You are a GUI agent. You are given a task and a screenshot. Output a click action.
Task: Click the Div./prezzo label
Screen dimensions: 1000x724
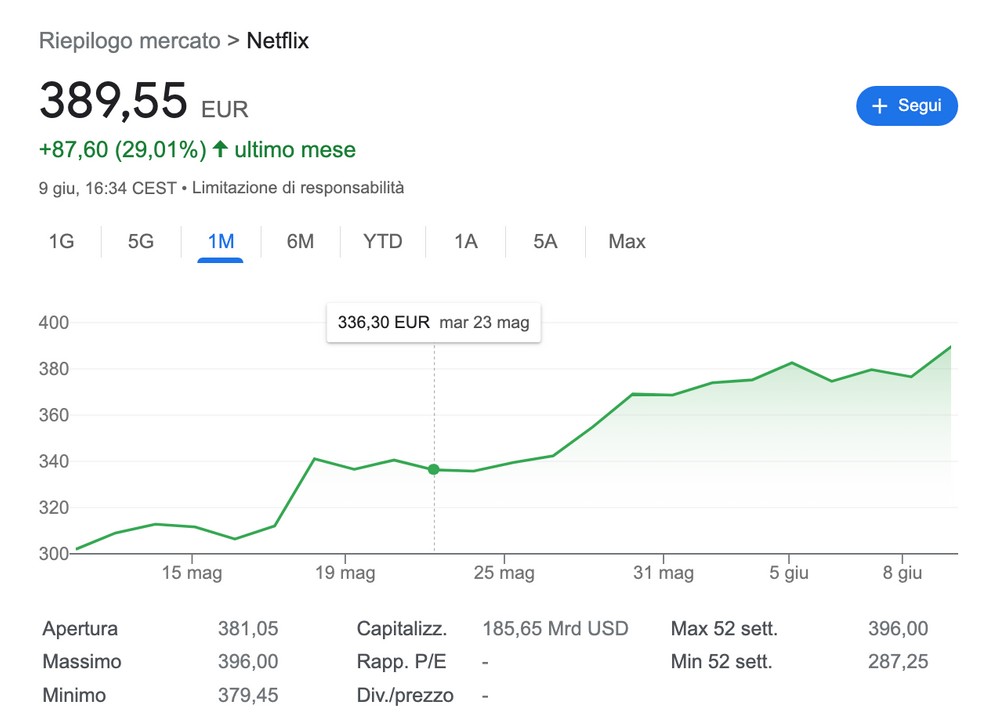[x=405, y=695]
